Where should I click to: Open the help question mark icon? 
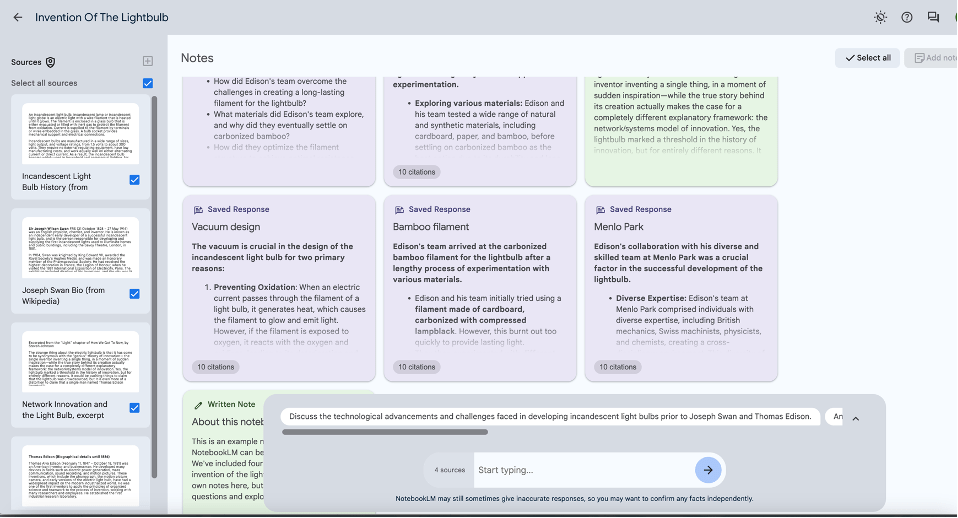(907, 17)
